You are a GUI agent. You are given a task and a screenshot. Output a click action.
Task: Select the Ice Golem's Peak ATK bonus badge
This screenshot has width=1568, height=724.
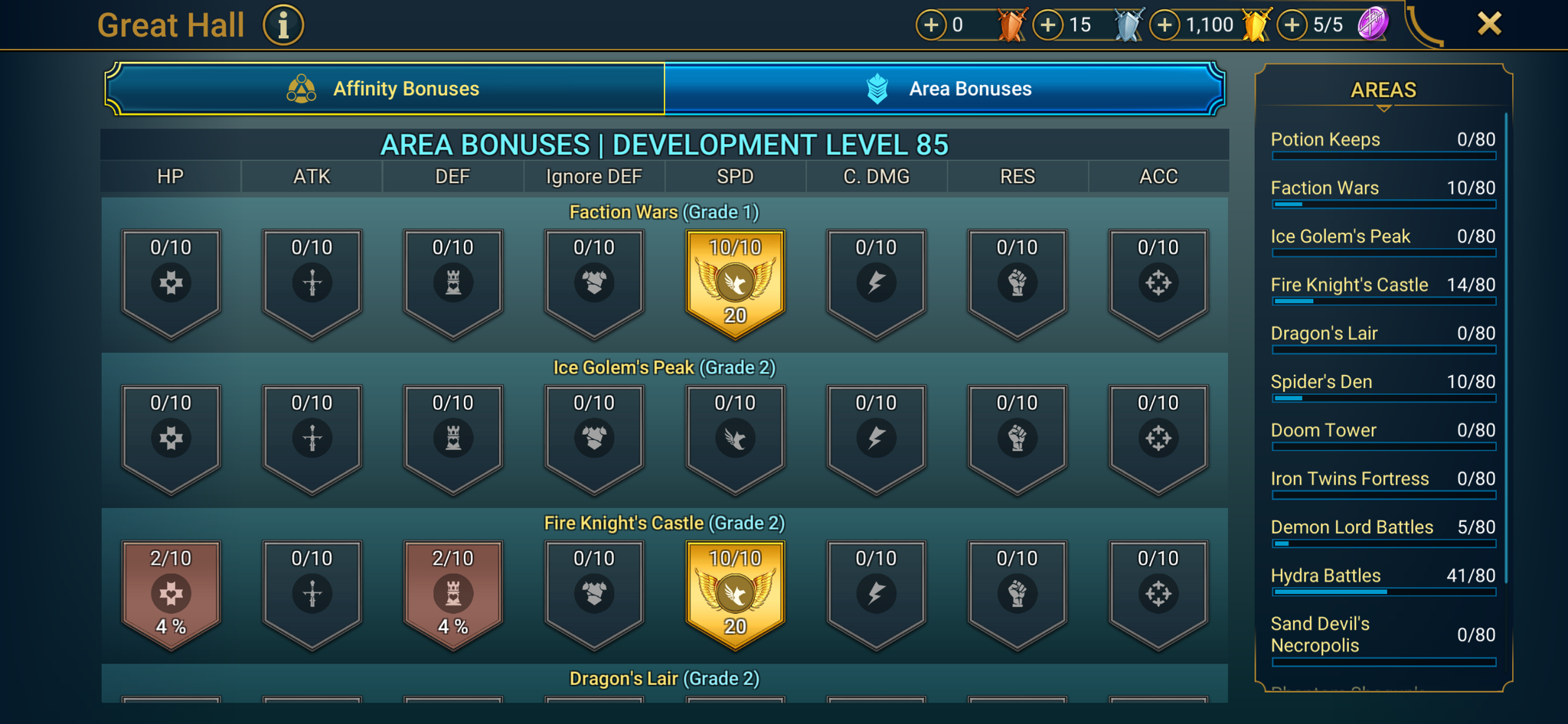click(312, 440)
